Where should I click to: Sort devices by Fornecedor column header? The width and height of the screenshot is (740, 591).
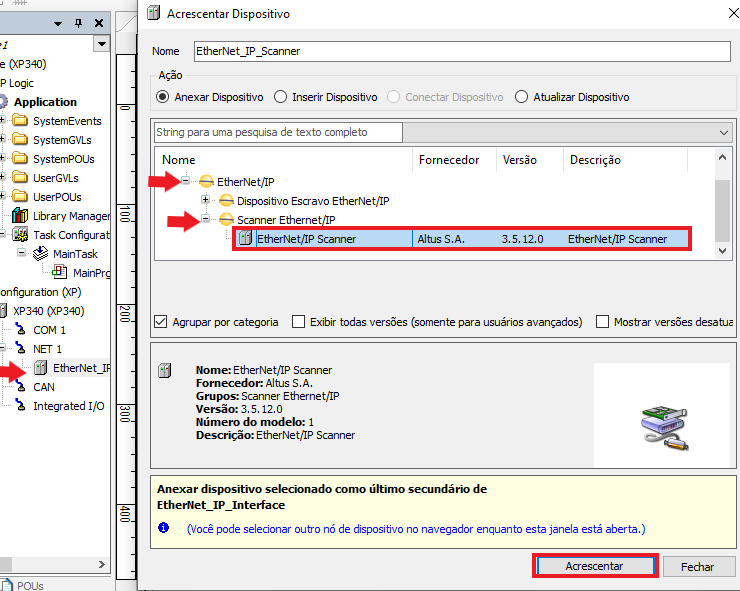tap(448, 160)
